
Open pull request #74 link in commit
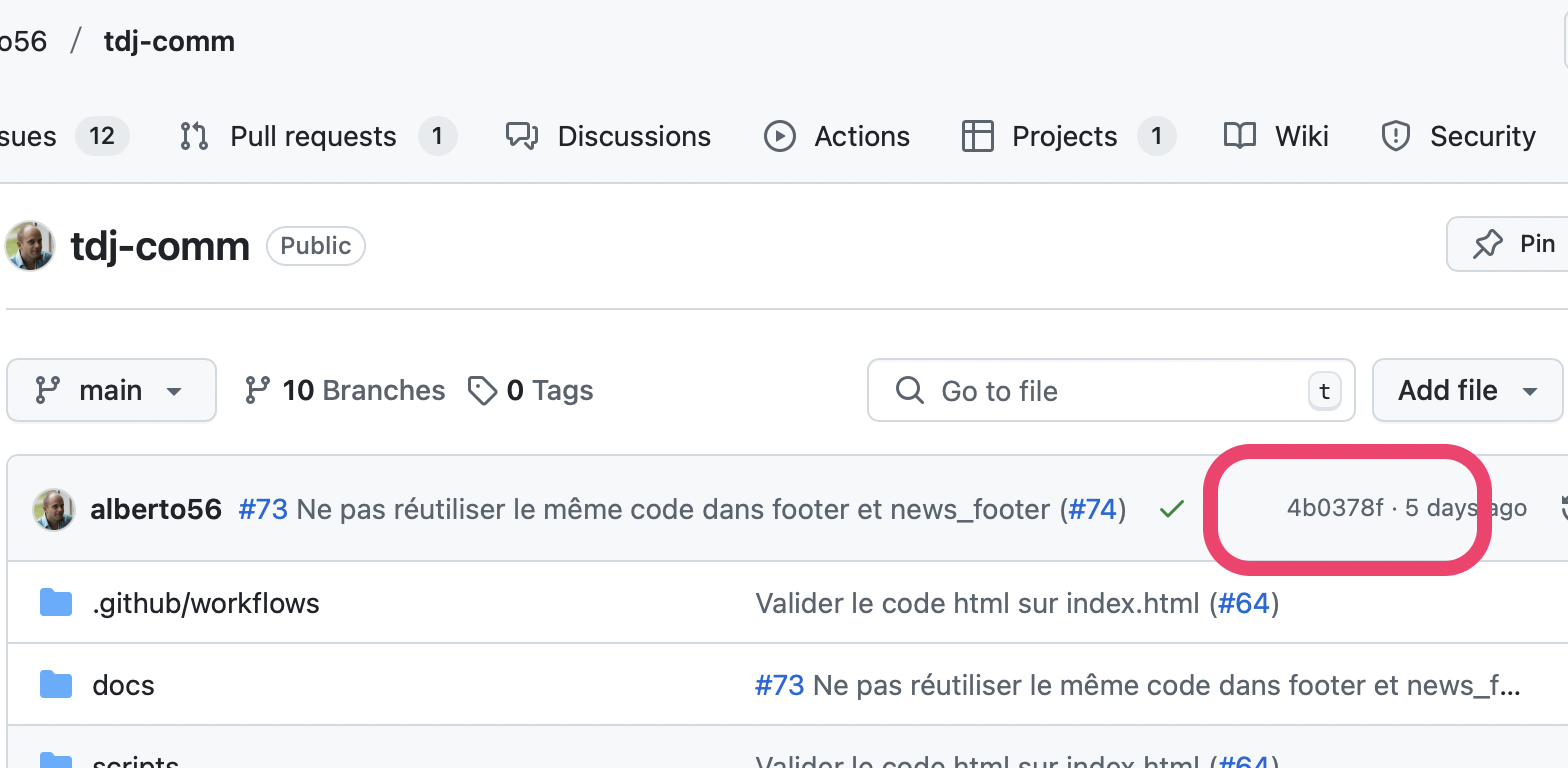click(1093, 510)
